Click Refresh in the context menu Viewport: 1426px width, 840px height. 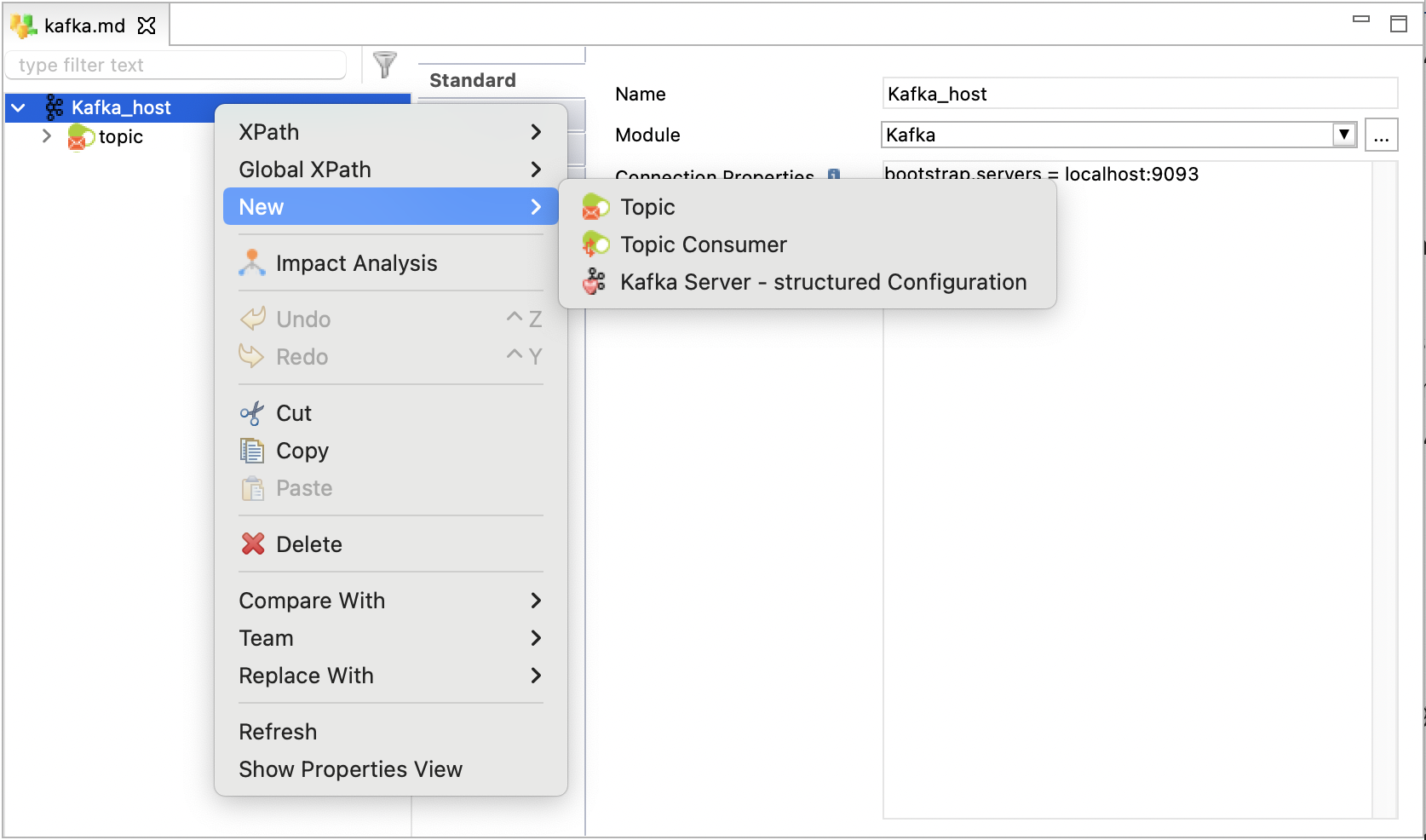[x=277, y=731]
